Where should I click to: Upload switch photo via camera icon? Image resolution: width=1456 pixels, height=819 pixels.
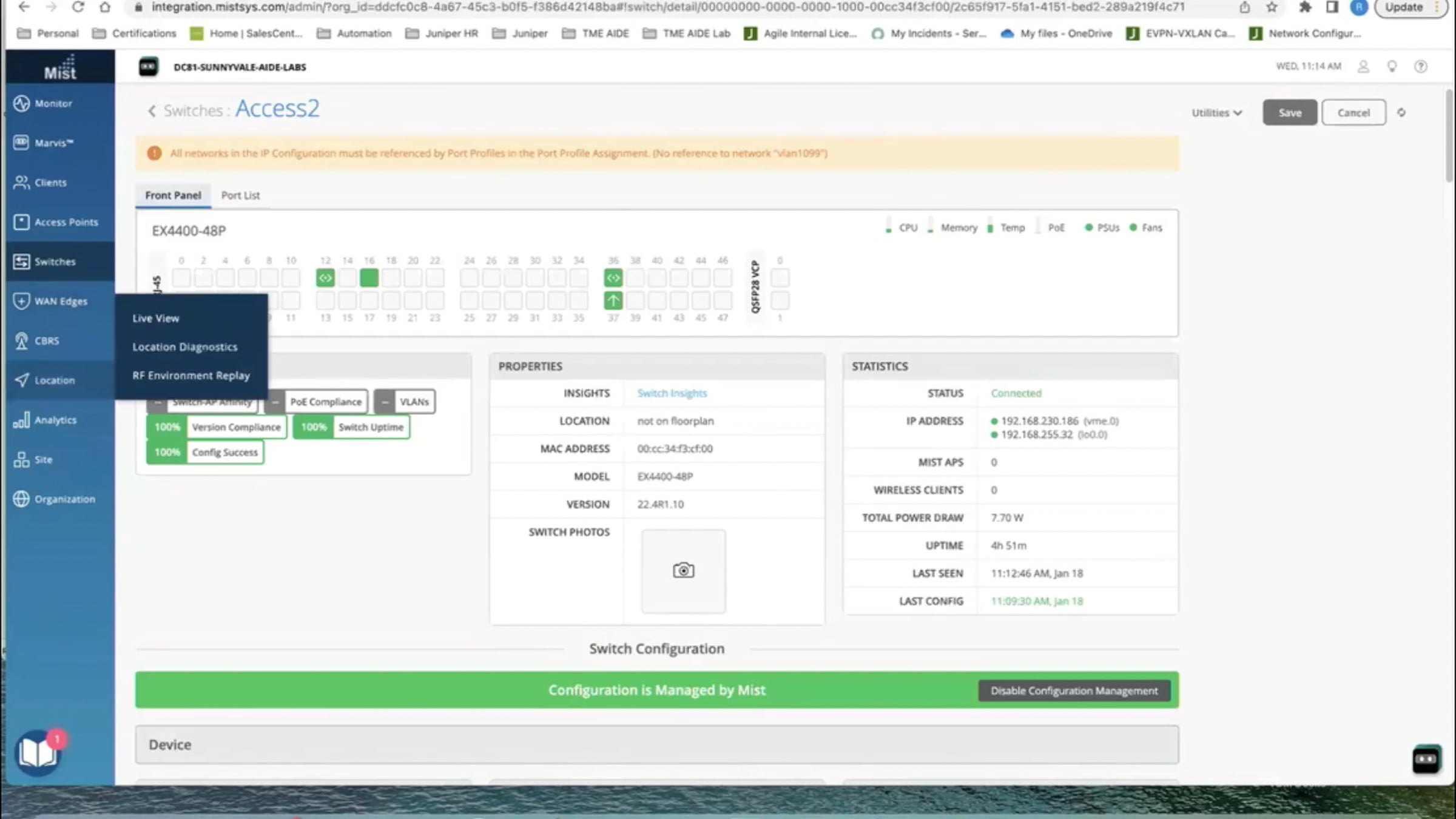coord(683,571)
